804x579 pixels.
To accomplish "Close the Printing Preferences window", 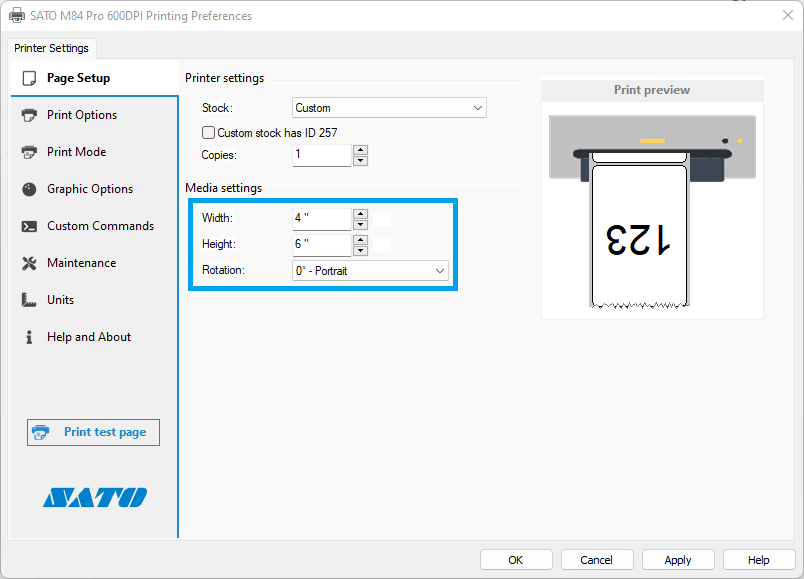I will [788, 15].
